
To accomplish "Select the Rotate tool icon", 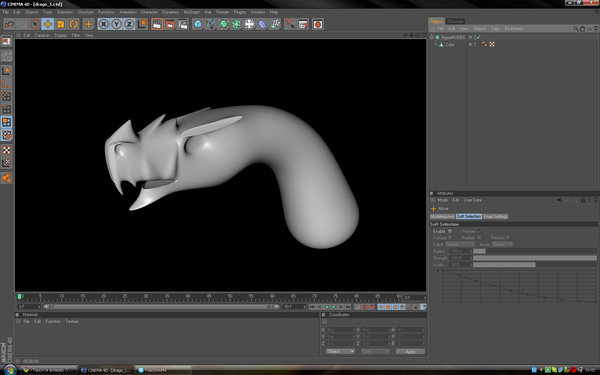I will [73, 24].
